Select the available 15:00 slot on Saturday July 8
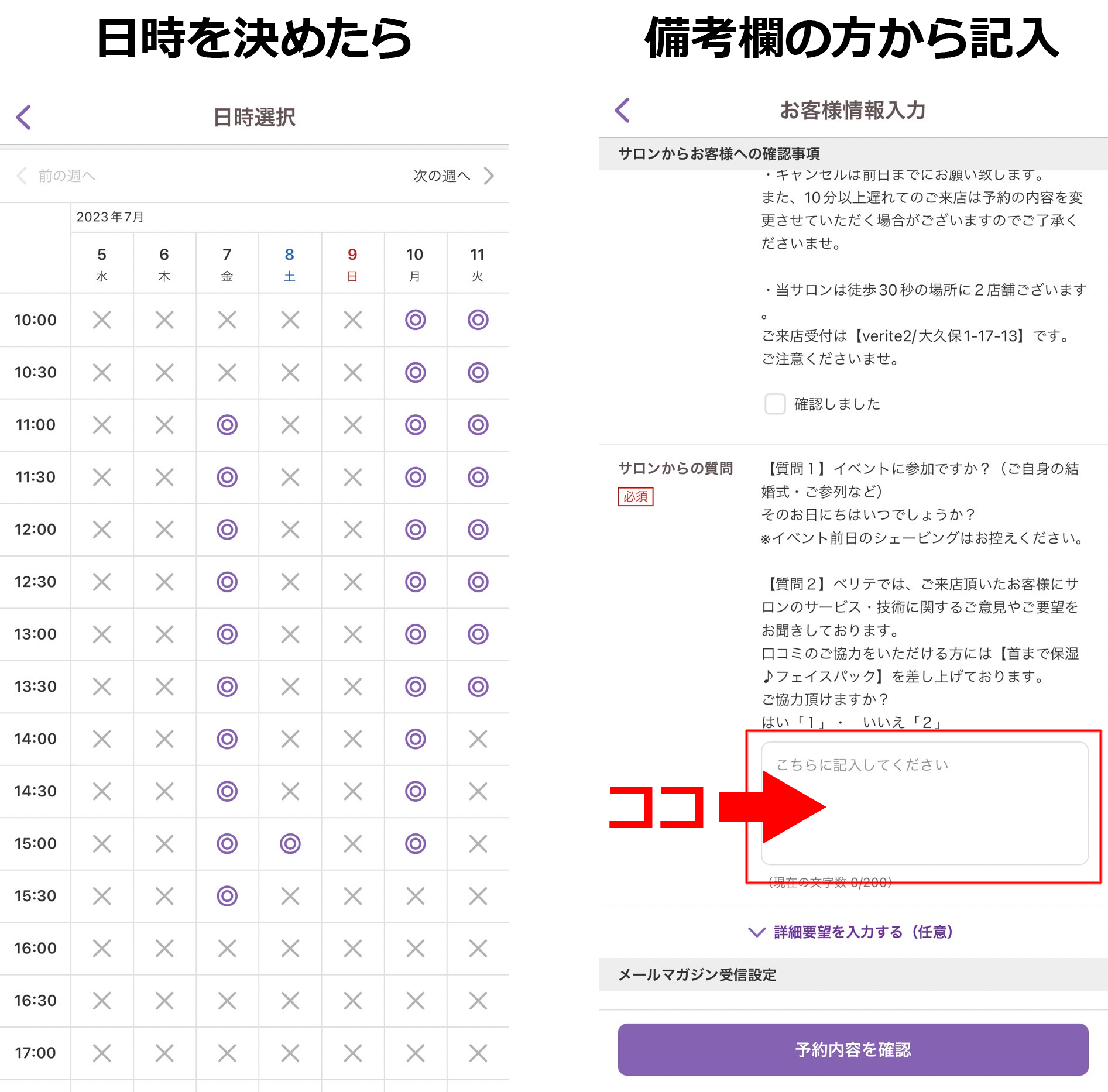Image resolution: width=1108 pixels, height=1092 pixels. click(290, 843)
